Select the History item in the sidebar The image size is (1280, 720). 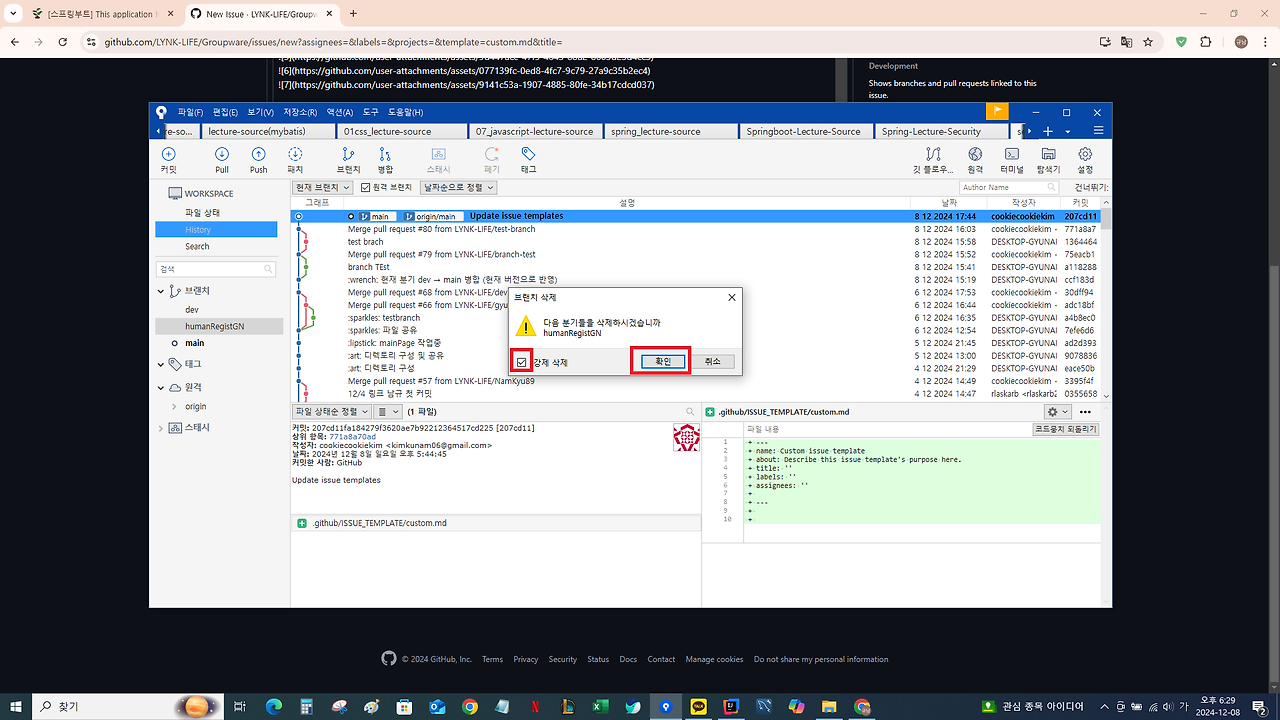click(x=216, y=230)
